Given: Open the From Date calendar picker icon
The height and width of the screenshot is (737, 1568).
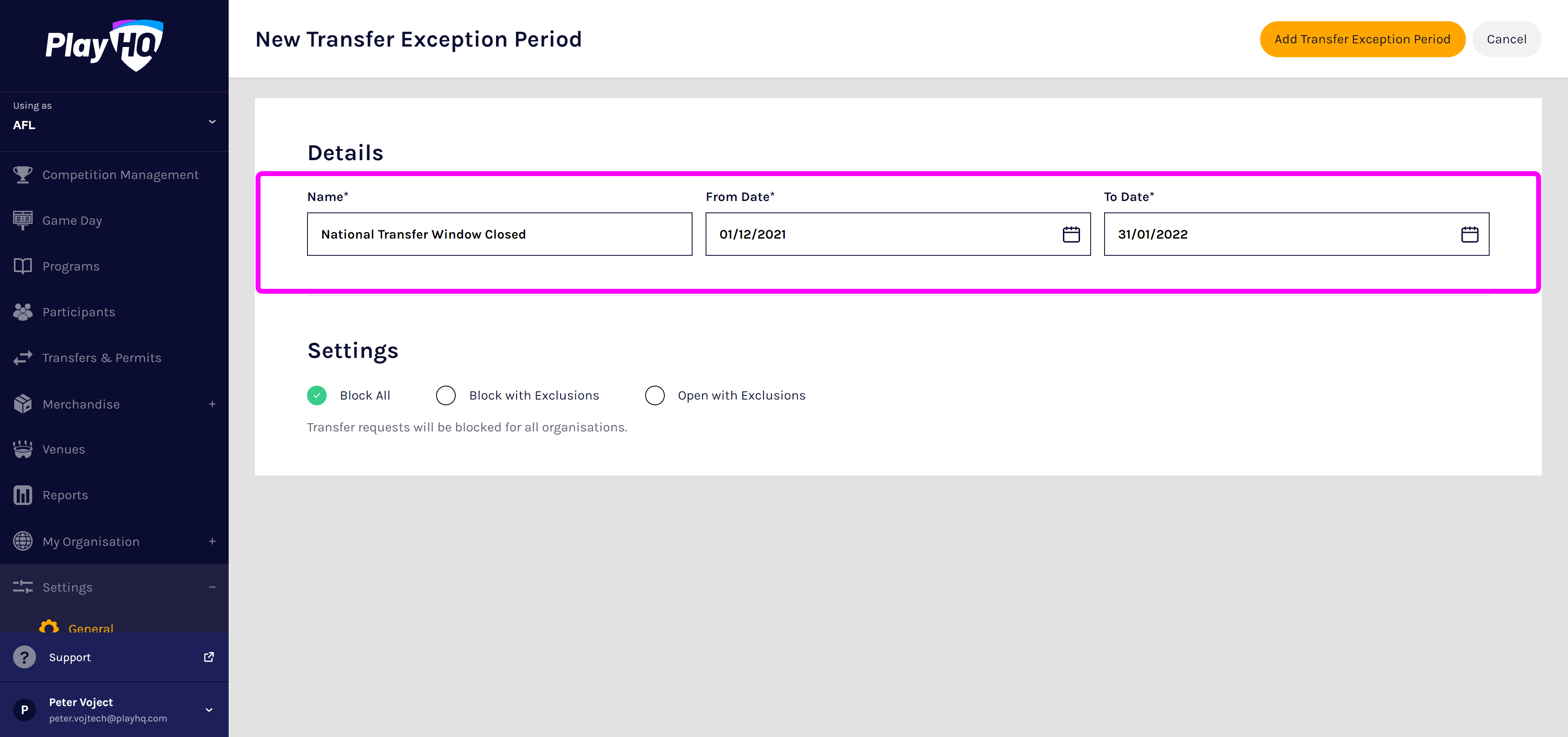Looking at the screenshot, I should 1071,234.
